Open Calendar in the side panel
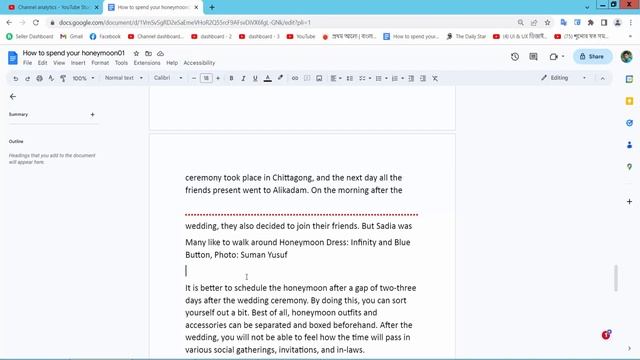The width and height of the screenshot is (640, 360). tap(629, 79)
